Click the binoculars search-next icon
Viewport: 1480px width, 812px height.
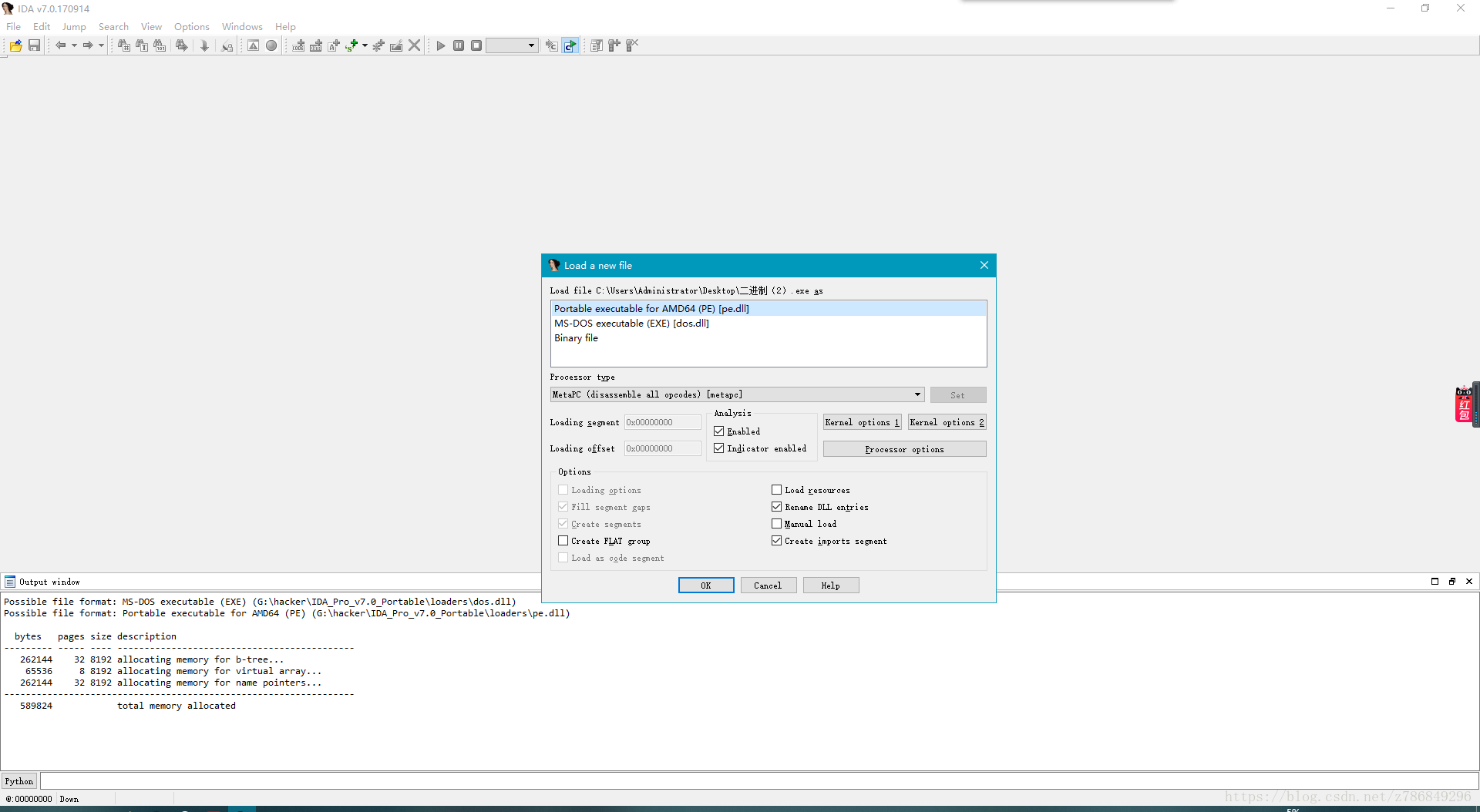pyautogui.click(x=181, y=46)
